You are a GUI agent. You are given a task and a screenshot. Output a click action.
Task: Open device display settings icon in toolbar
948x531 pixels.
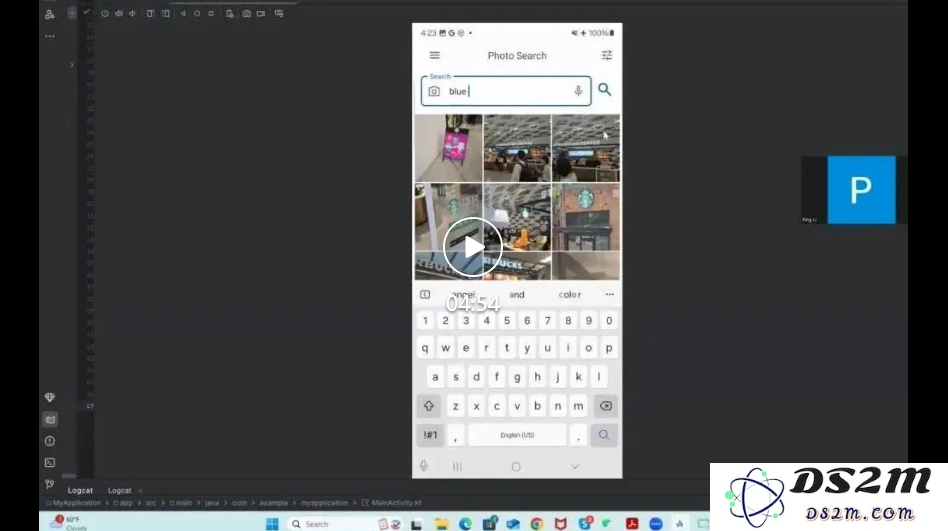pos(279,13)
